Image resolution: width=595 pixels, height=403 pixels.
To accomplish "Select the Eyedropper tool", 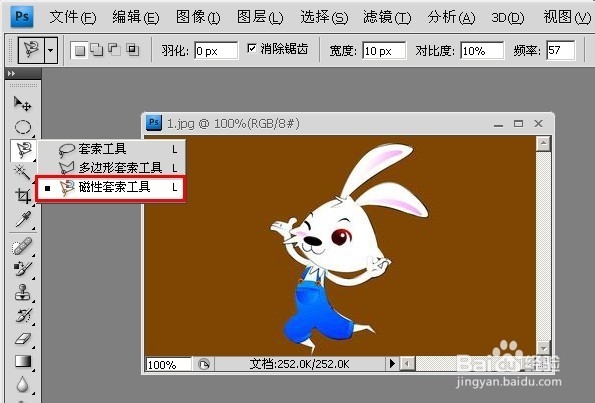I will coord(22,220).
